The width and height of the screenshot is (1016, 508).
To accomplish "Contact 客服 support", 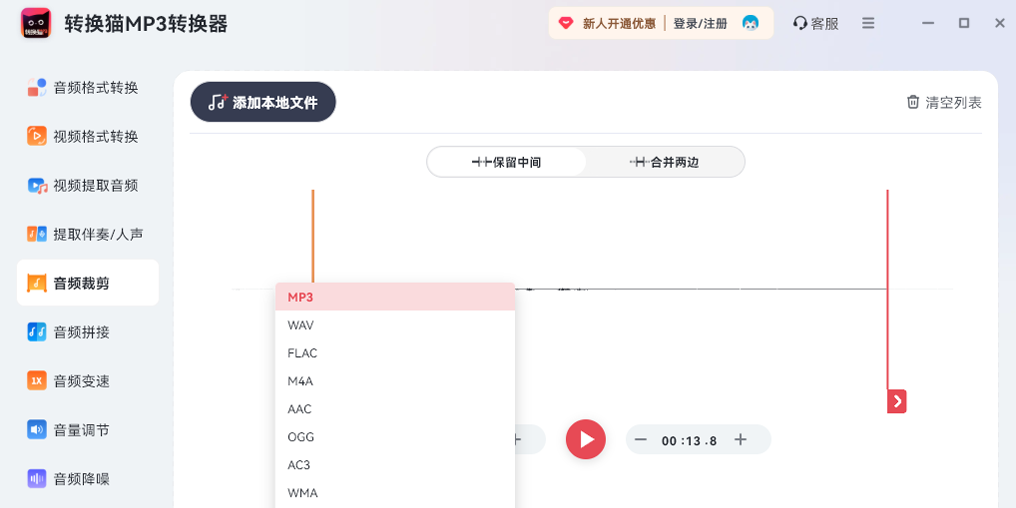I will [816, 23].
